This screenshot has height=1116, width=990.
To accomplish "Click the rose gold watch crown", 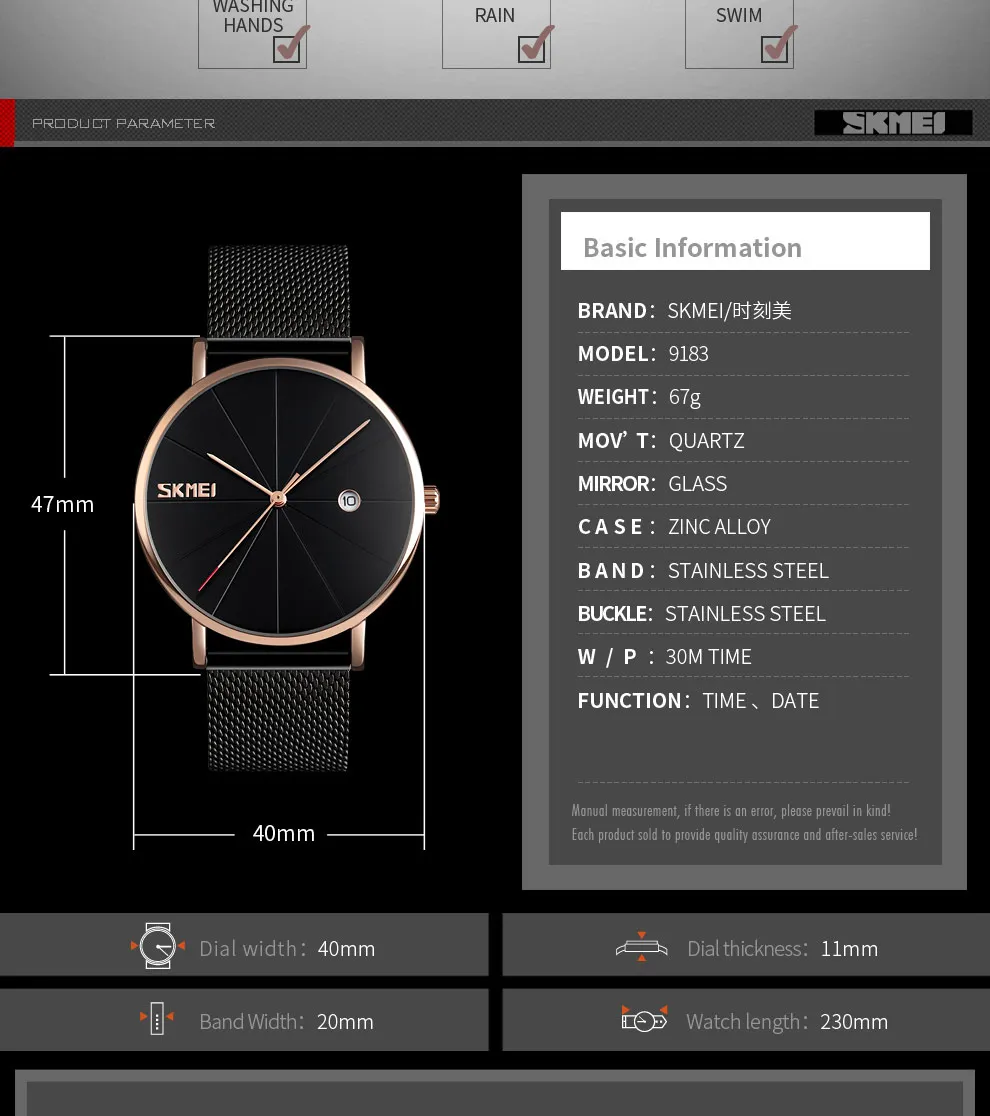I will 432,500.
